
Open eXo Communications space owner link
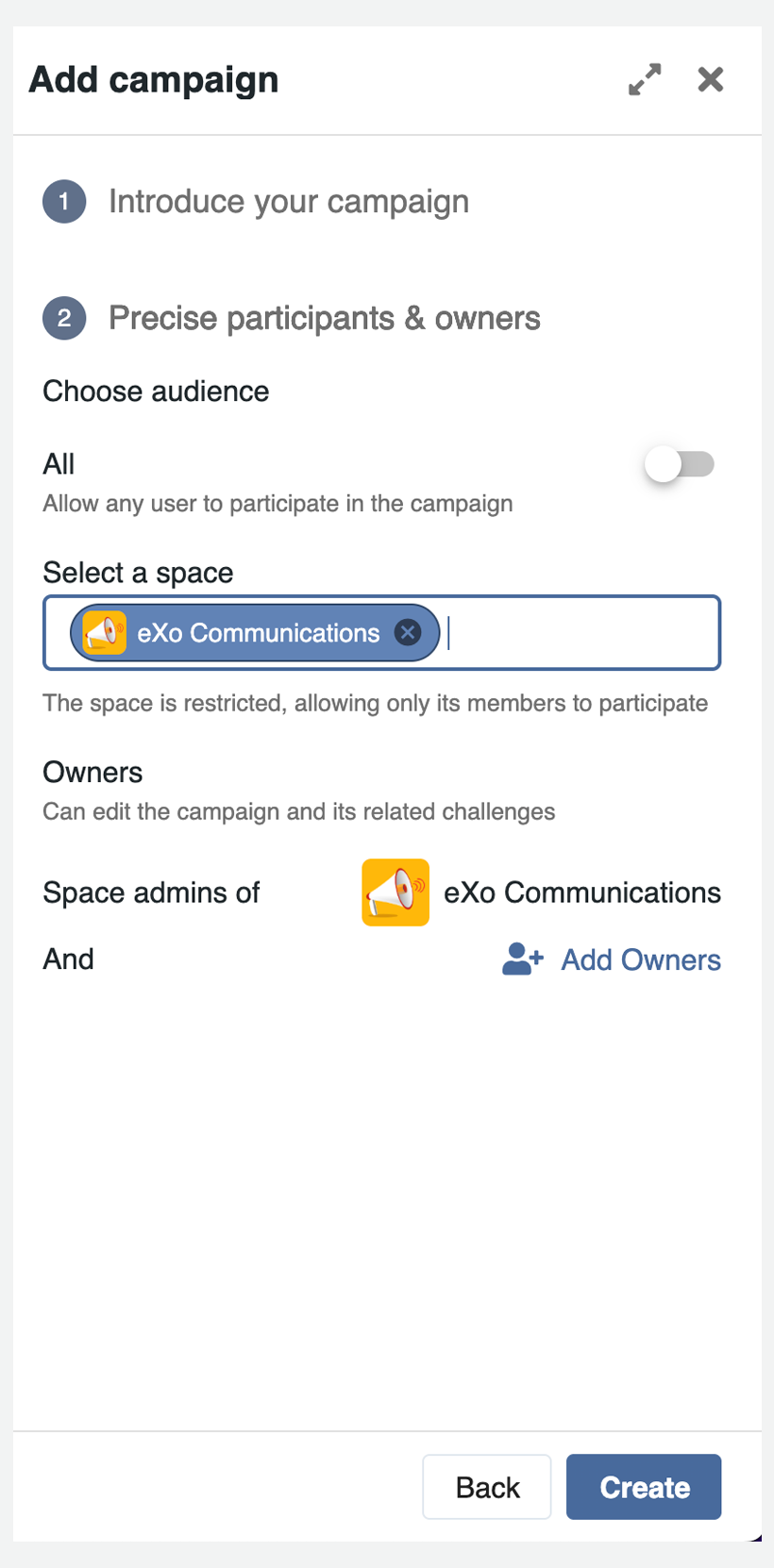coord(581,892)
